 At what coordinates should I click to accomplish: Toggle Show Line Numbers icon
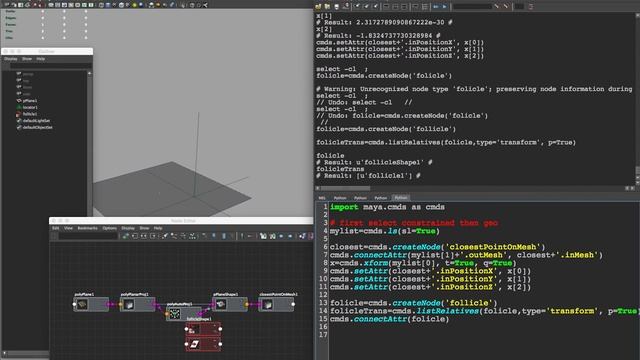click(424, 7)
